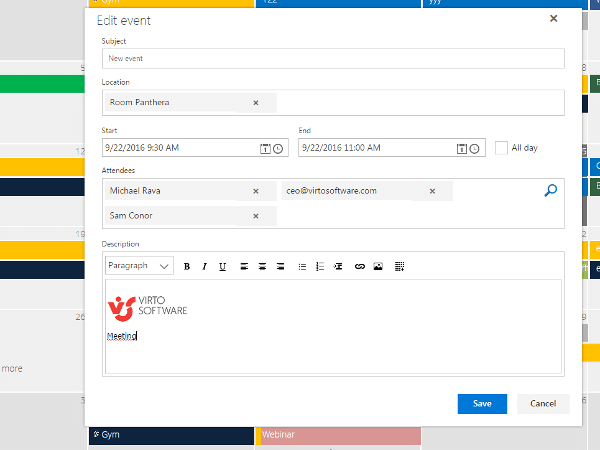Toggle italic formatting in description toolbar
Viewport: 600px width, 450px height.
(205, 266)
